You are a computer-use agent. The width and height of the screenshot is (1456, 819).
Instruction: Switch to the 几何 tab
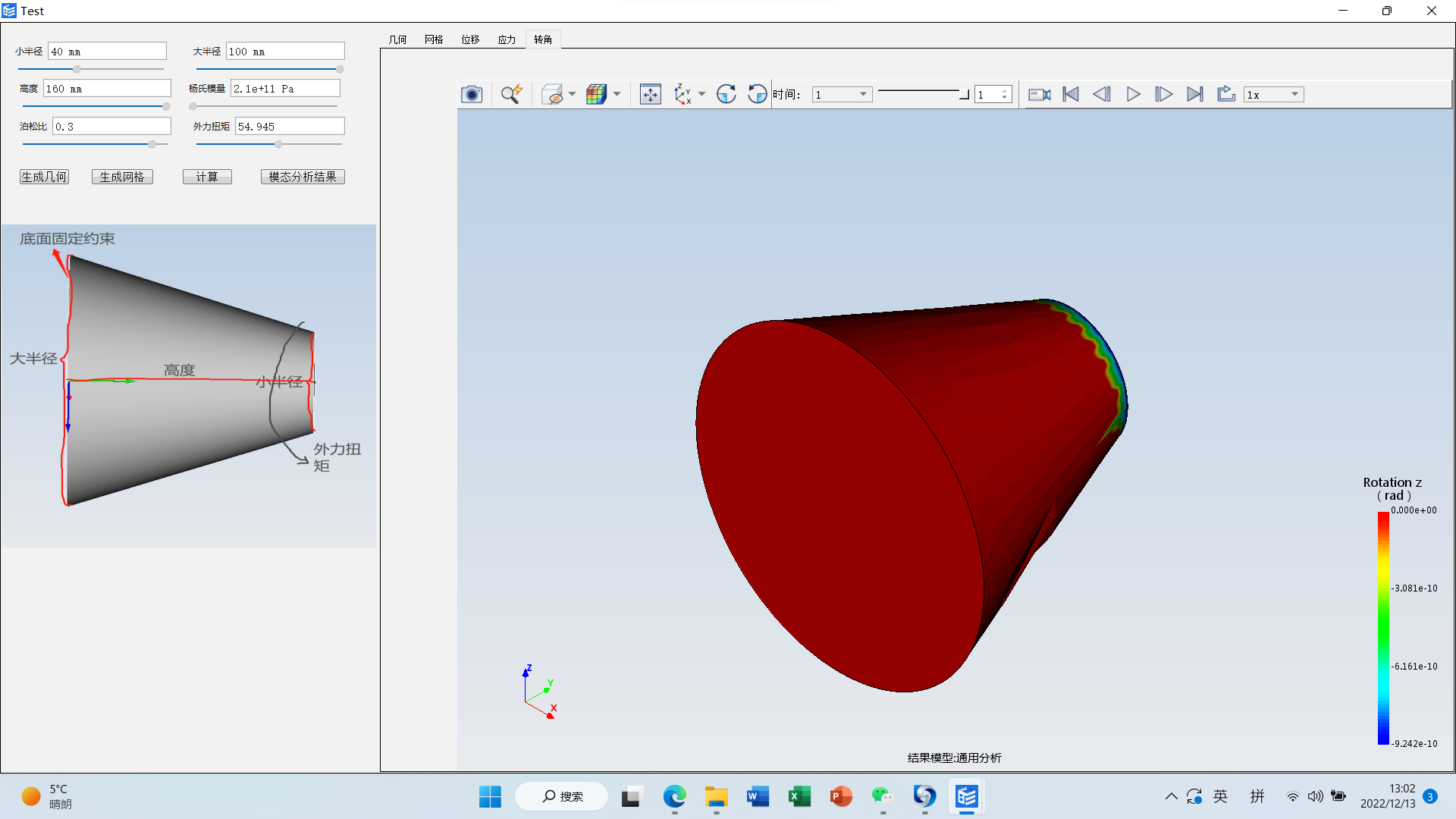pos(398,39)
